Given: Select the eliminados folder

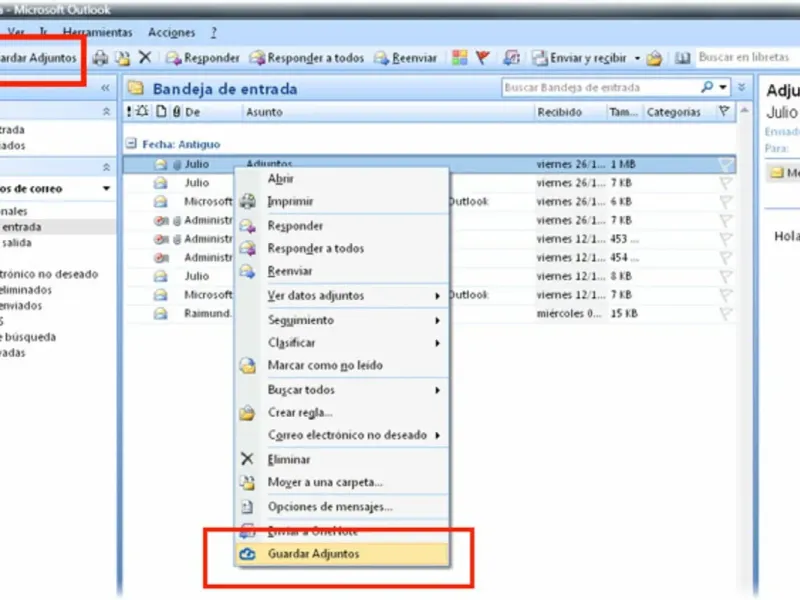Looking at the screenshot, I should coord(26,290).
